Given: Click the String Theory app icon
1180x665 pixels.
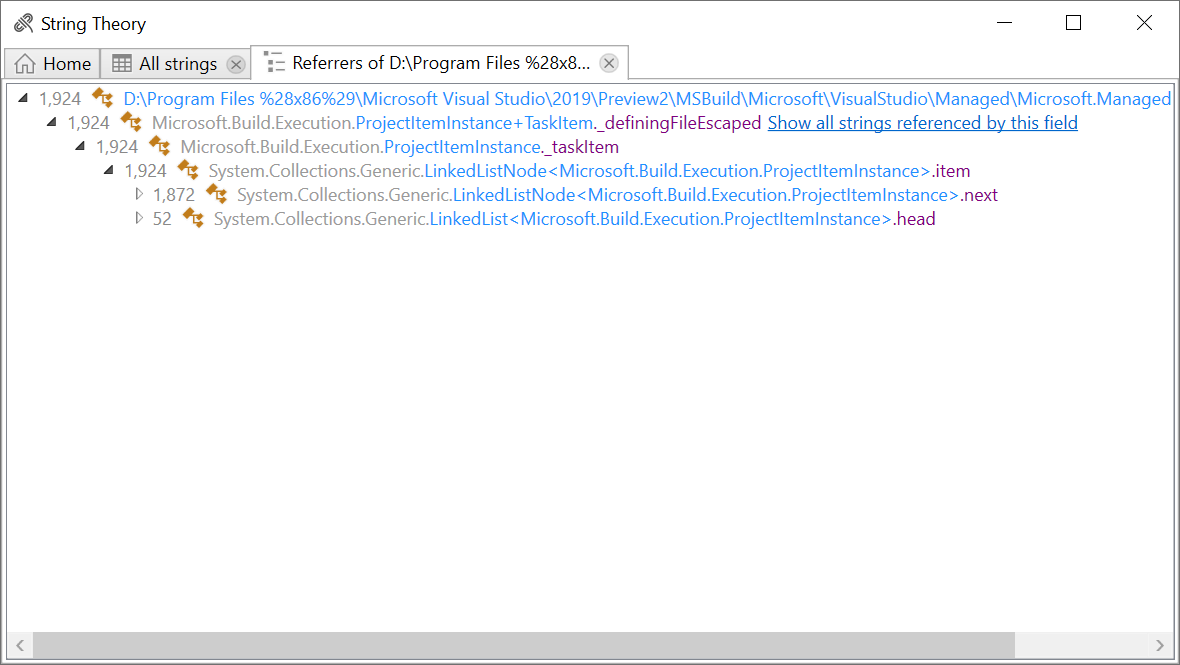Looking at the screenshot, I should (23, 23).
